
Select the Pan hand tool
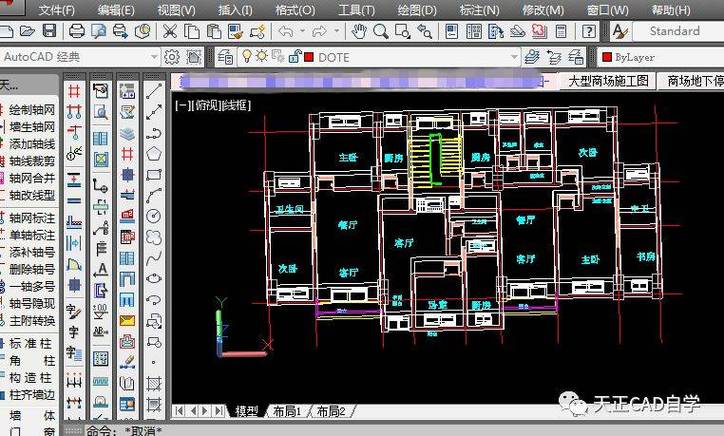360,32
